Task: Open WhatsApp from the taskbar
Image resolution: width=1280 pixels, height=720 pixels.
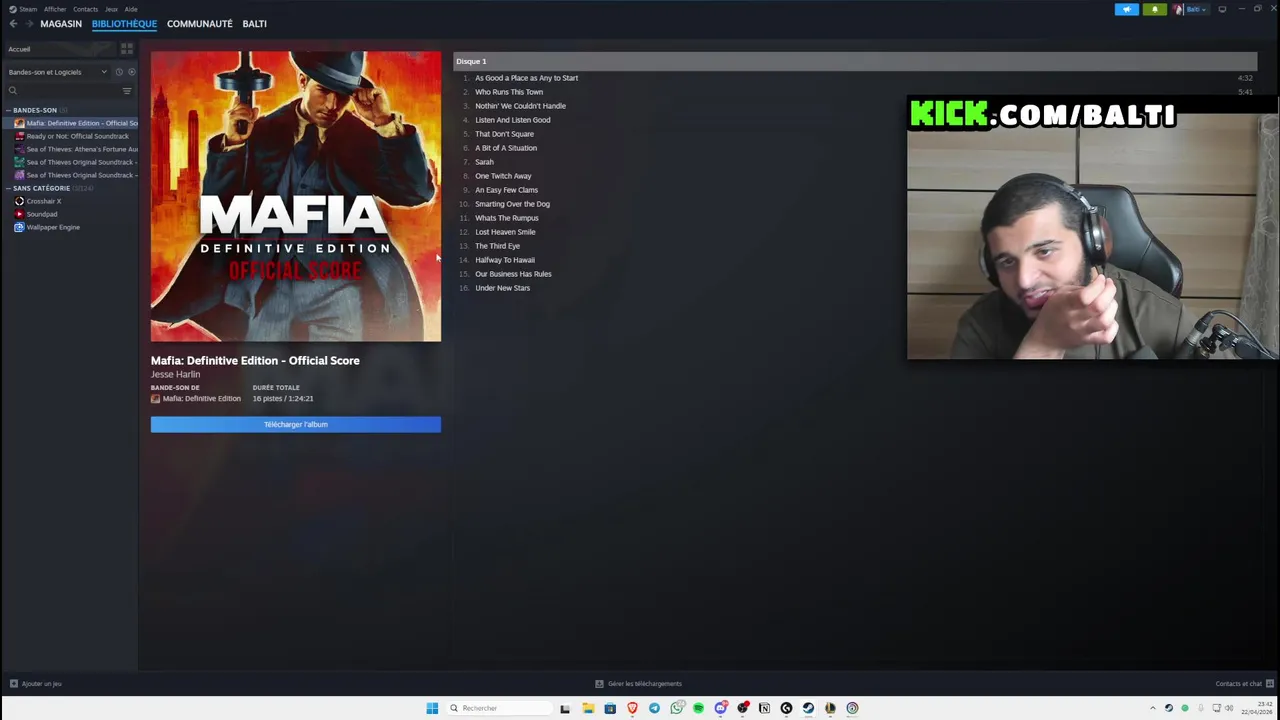Action: click(677, 708)
